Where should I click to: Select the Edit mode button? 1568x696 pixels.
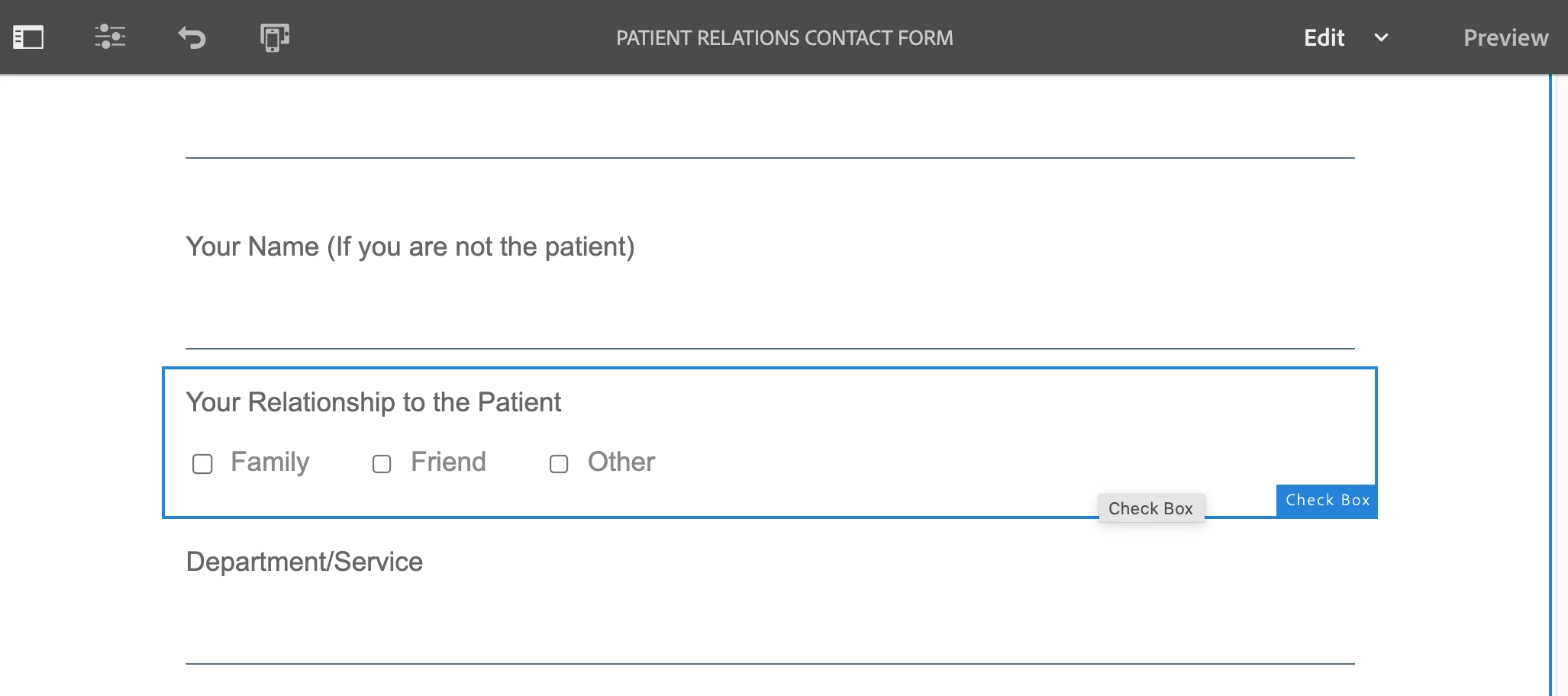point(1324,37)
